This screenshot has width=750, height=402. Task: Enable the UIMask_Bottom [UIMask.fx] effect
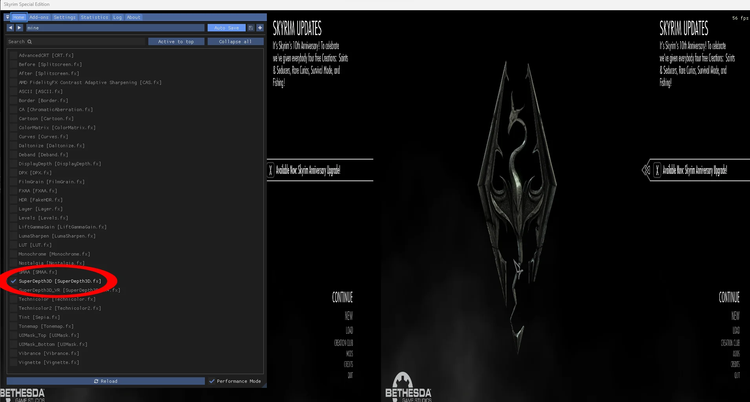click(x=13, y=344)
